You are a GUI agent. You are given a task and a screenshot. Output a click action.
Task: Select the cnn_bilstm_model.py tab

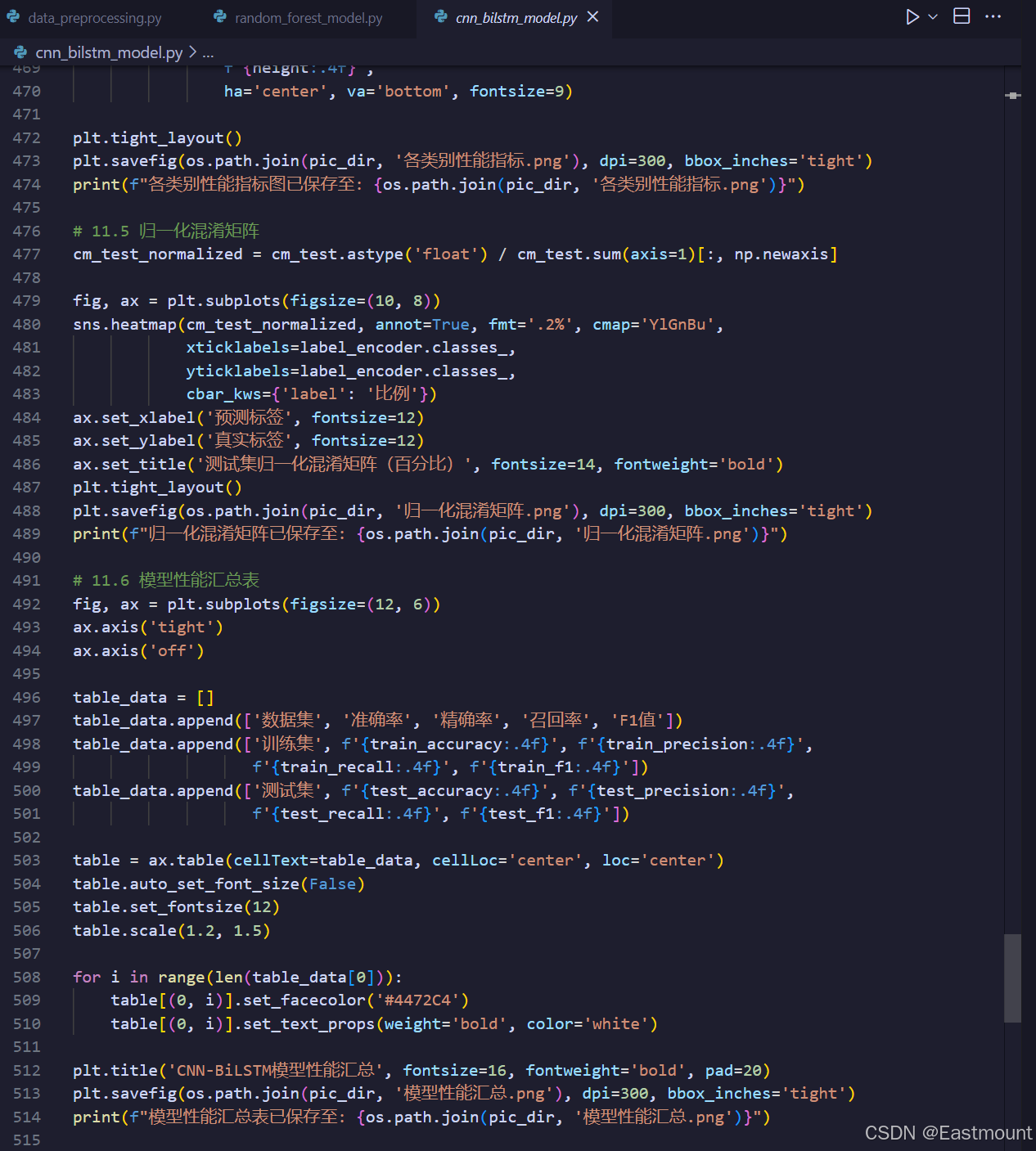coord(516,18)
